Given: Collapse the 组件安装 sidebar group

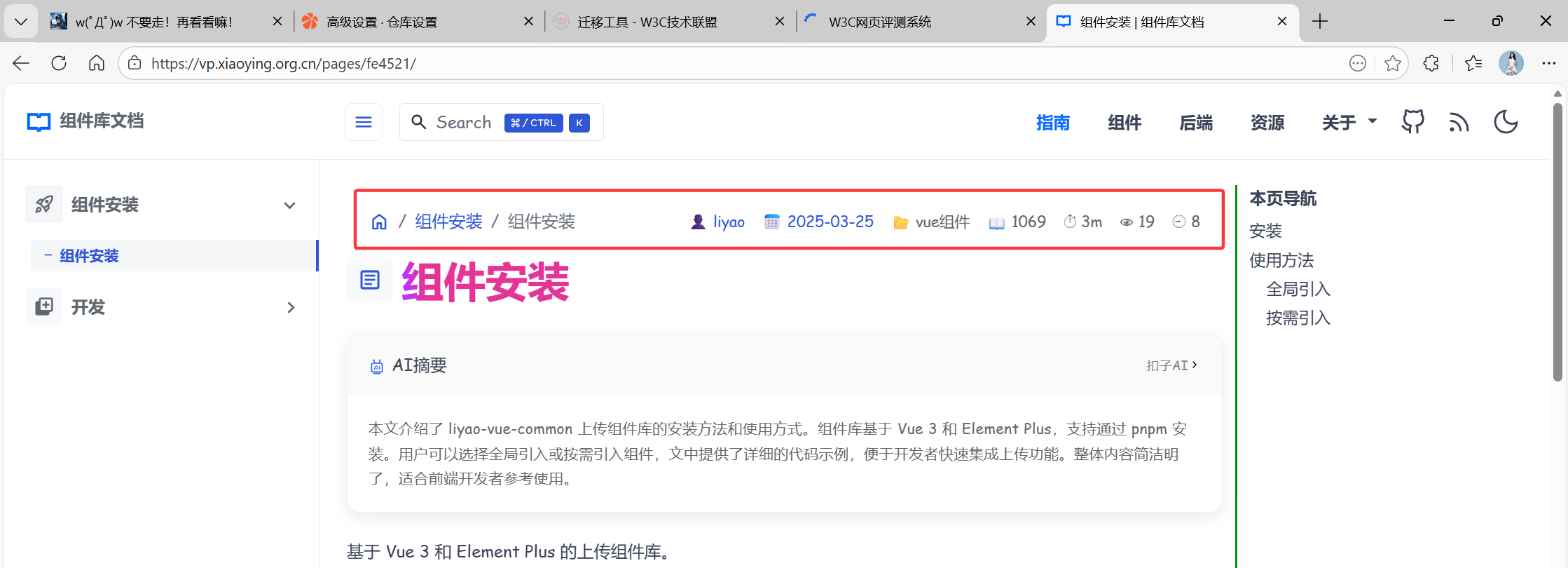Looking at the screenshot, I should click(289, 205).
